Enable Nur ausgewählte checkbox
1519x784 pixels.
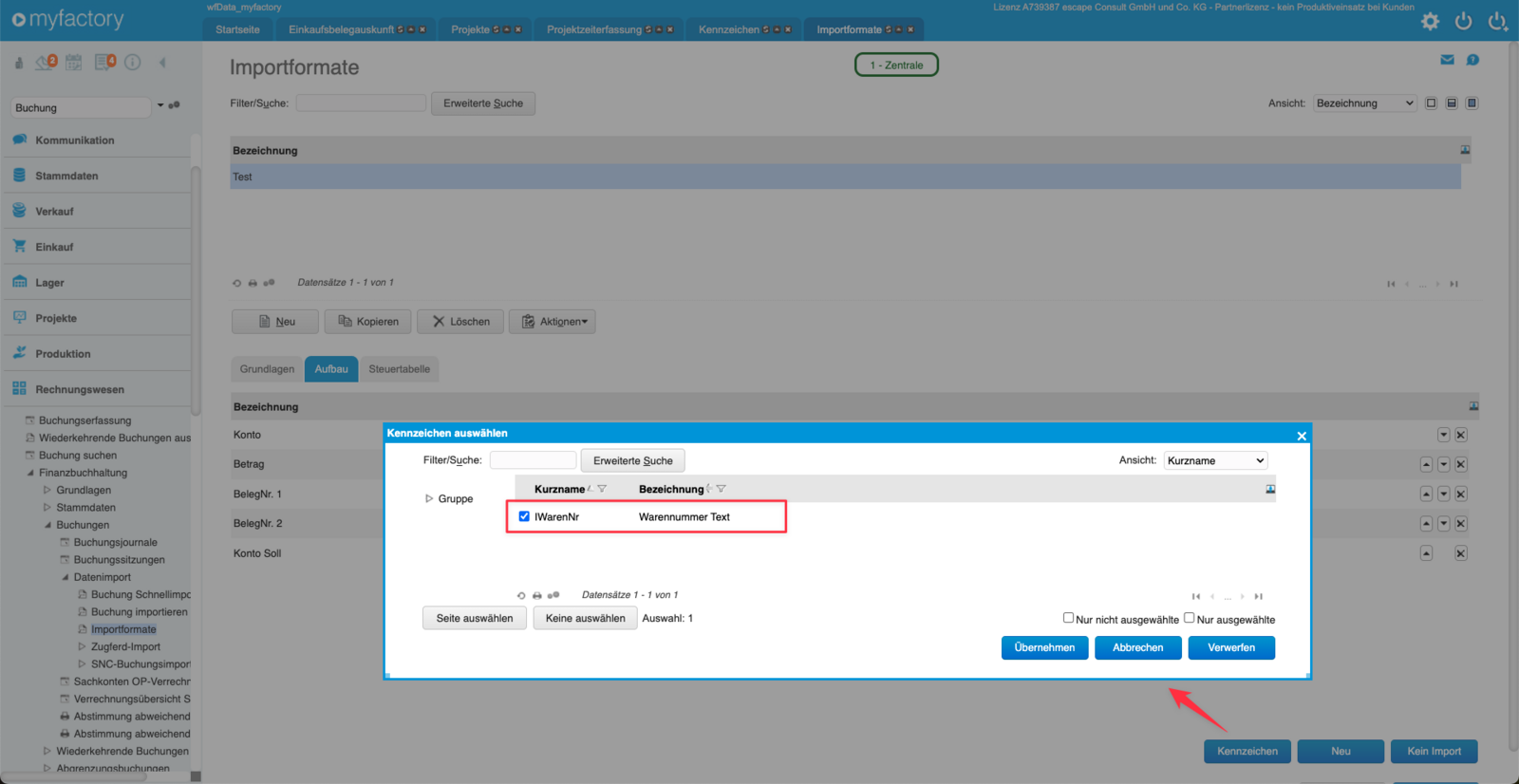(1189, 618)
